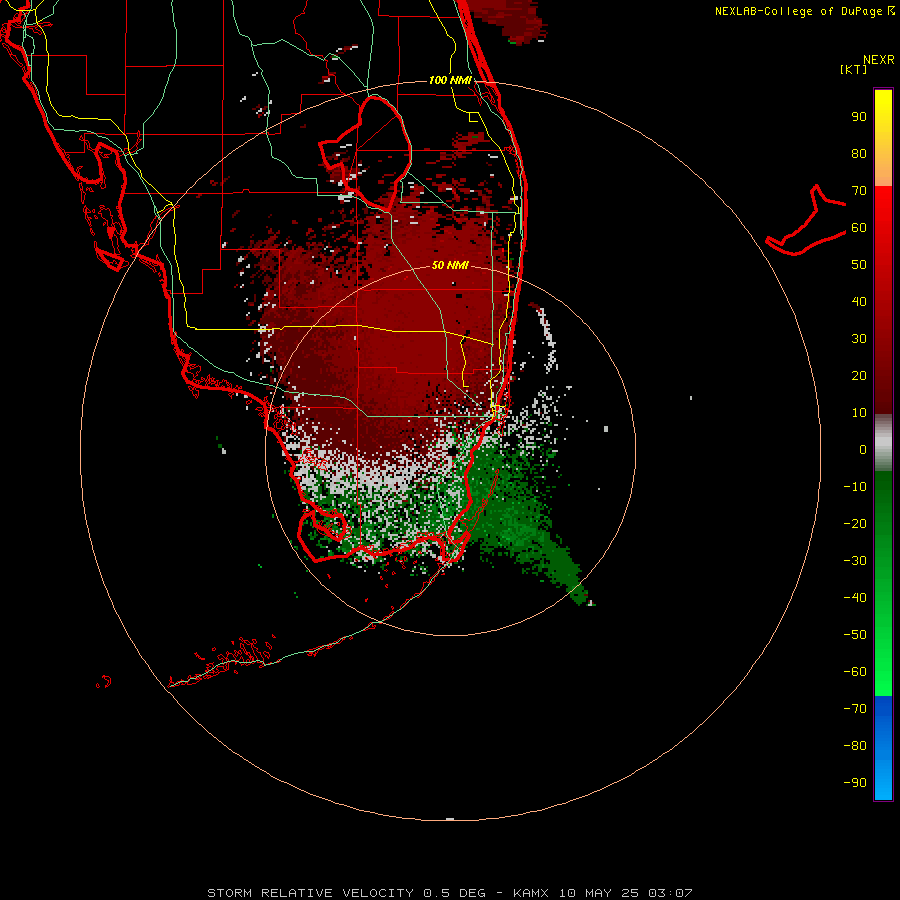Image resolution: width=900 pixels, height=900 pixels.
Task: Click the -40 value on velocity scale
Action: 855,598
